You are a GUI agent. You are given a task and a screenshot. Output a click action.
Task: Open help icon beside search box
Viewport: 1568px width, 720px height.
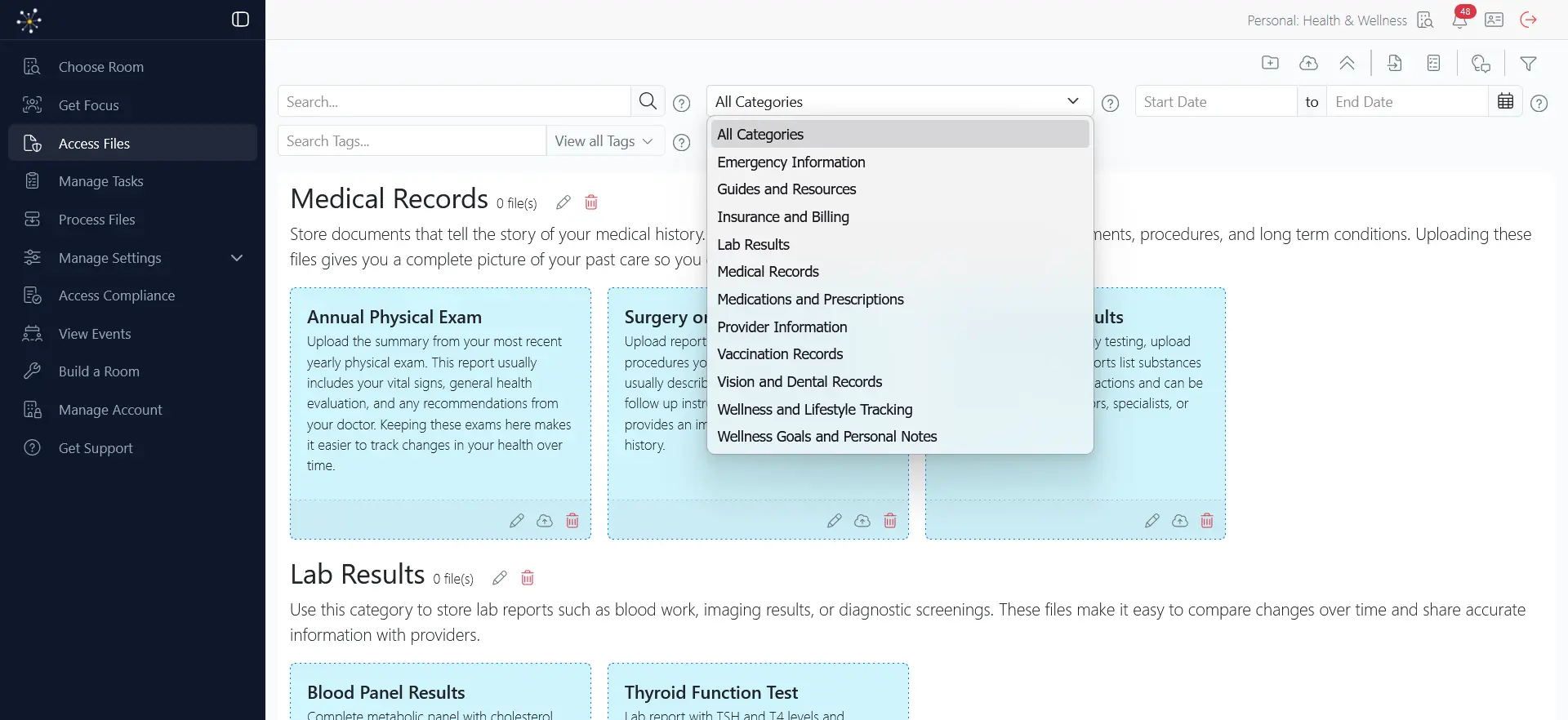(682, 103)
